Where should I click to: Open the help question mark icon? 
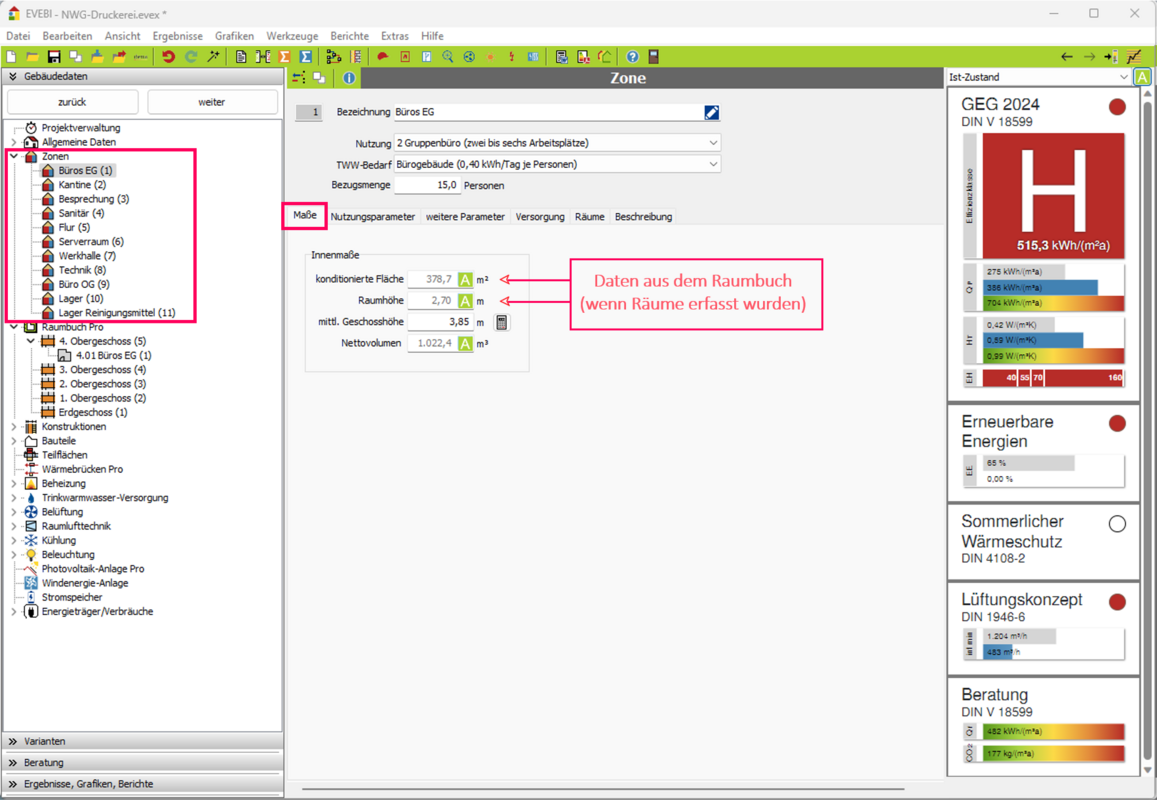(x=632, y=57)
